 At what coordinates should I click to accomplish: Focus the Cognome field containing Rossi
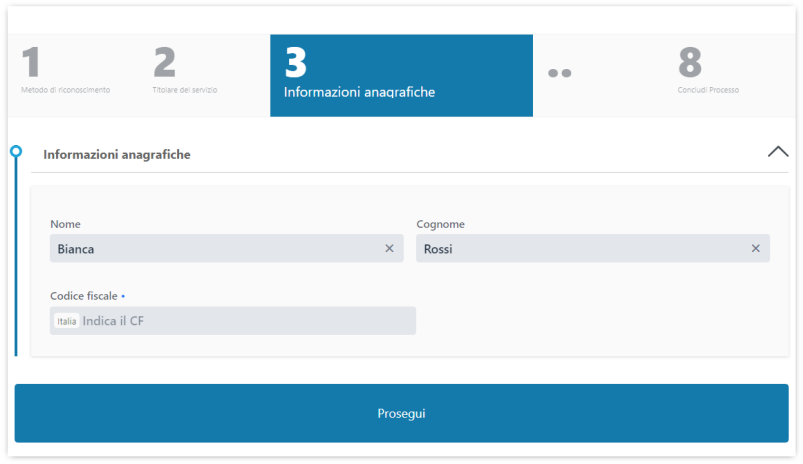(580, 249)
